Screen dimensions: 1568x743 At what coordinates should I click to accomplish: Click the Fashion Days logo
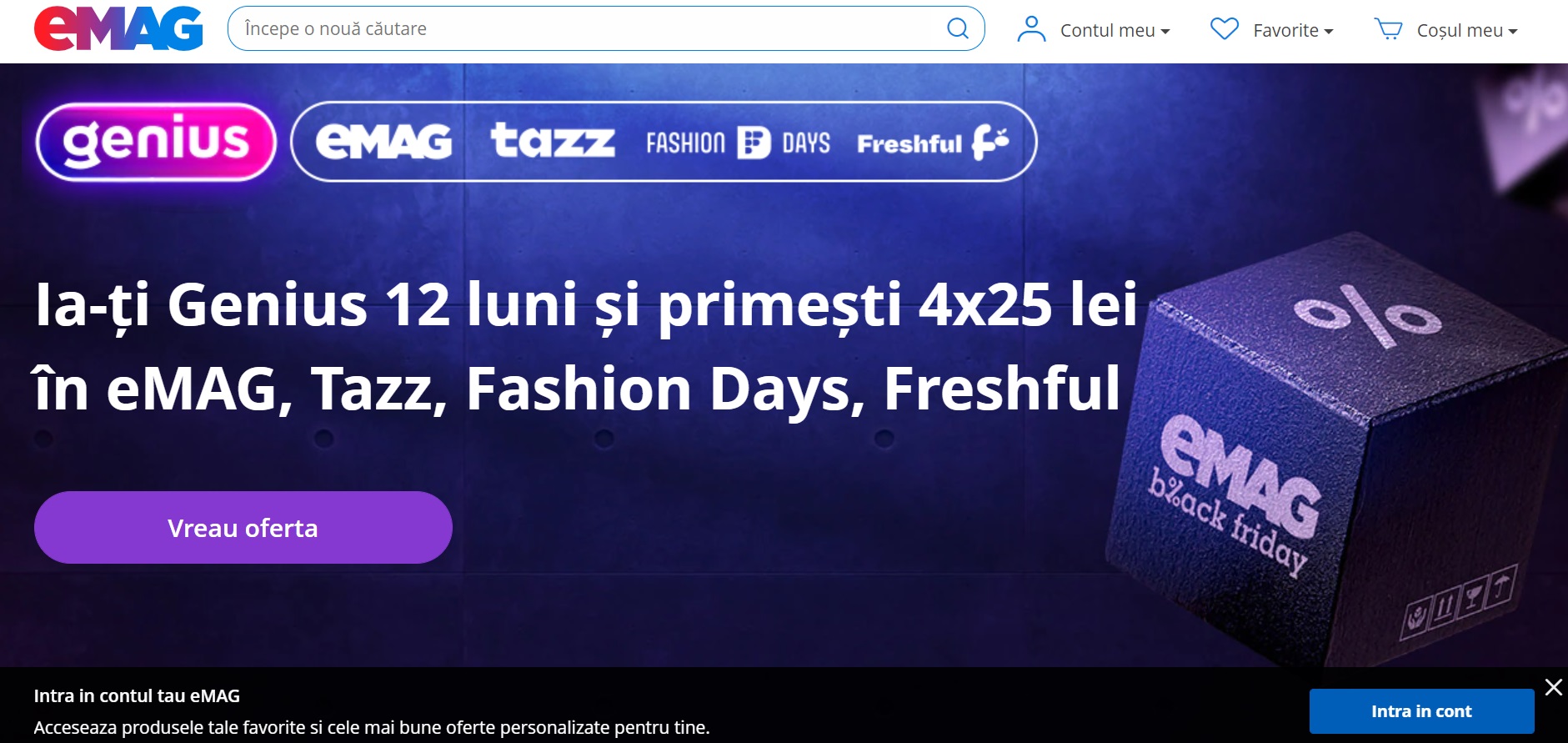(x=738, y=143)
